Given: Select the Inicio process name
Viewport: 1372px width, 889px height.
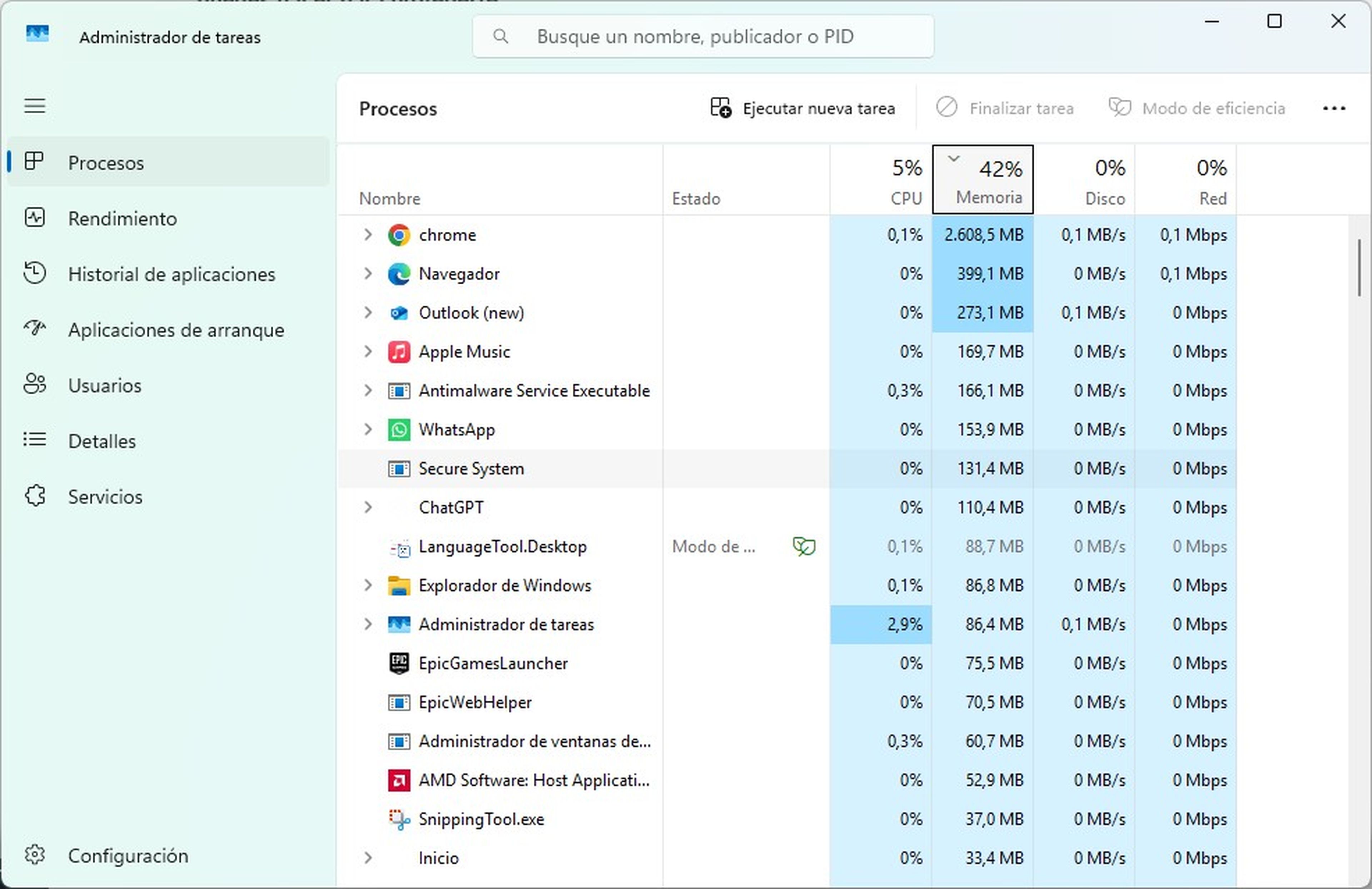Looking at the screenshot, I should tap(439, 859).
